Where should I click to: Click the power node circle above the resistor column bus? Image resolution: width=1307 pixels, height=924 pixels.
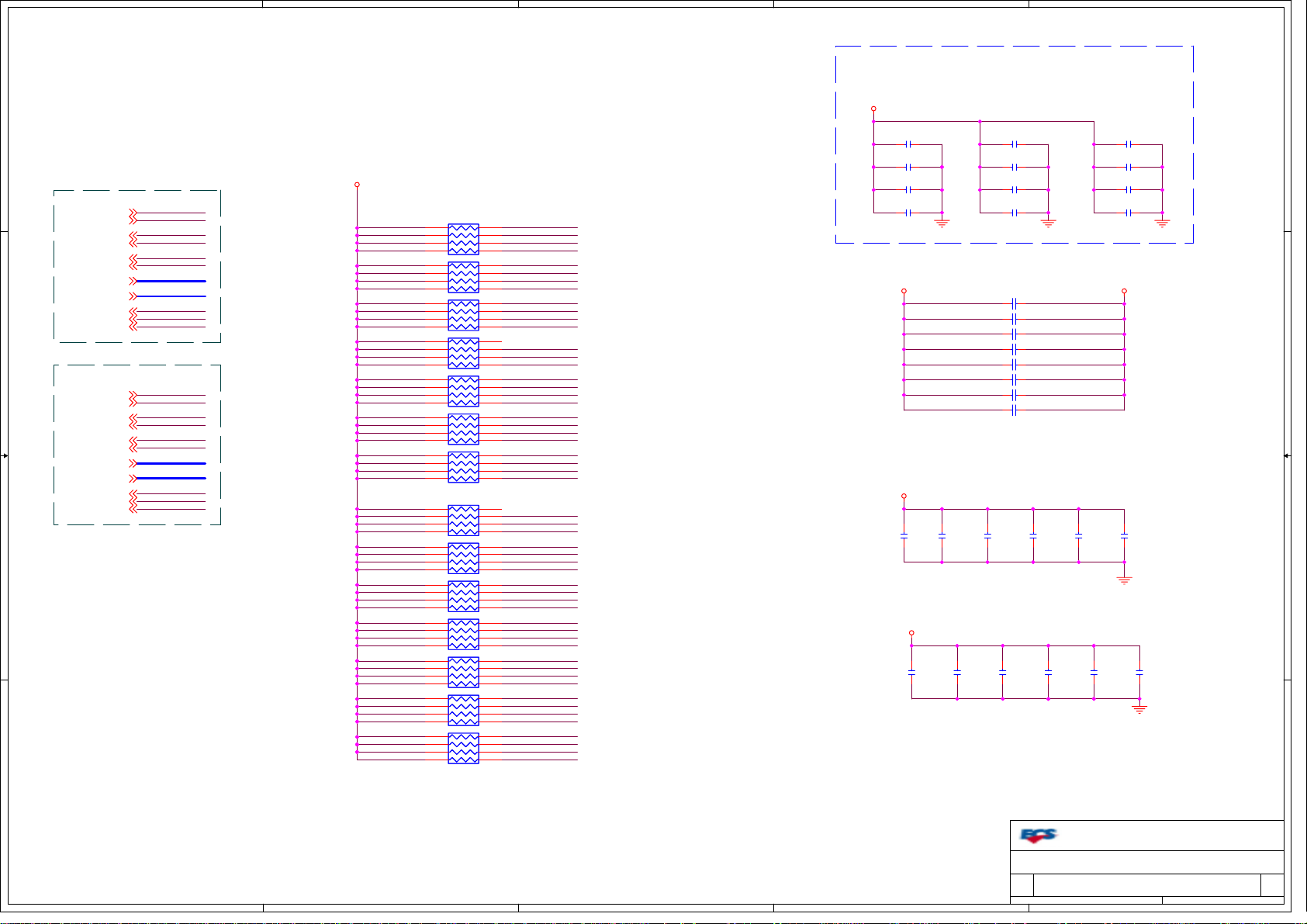click(357, 185)
